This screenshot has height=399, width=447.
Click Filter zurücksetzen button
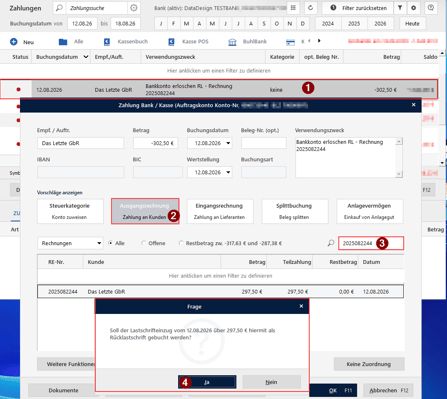pyautogui.click(x=358, y=8)
